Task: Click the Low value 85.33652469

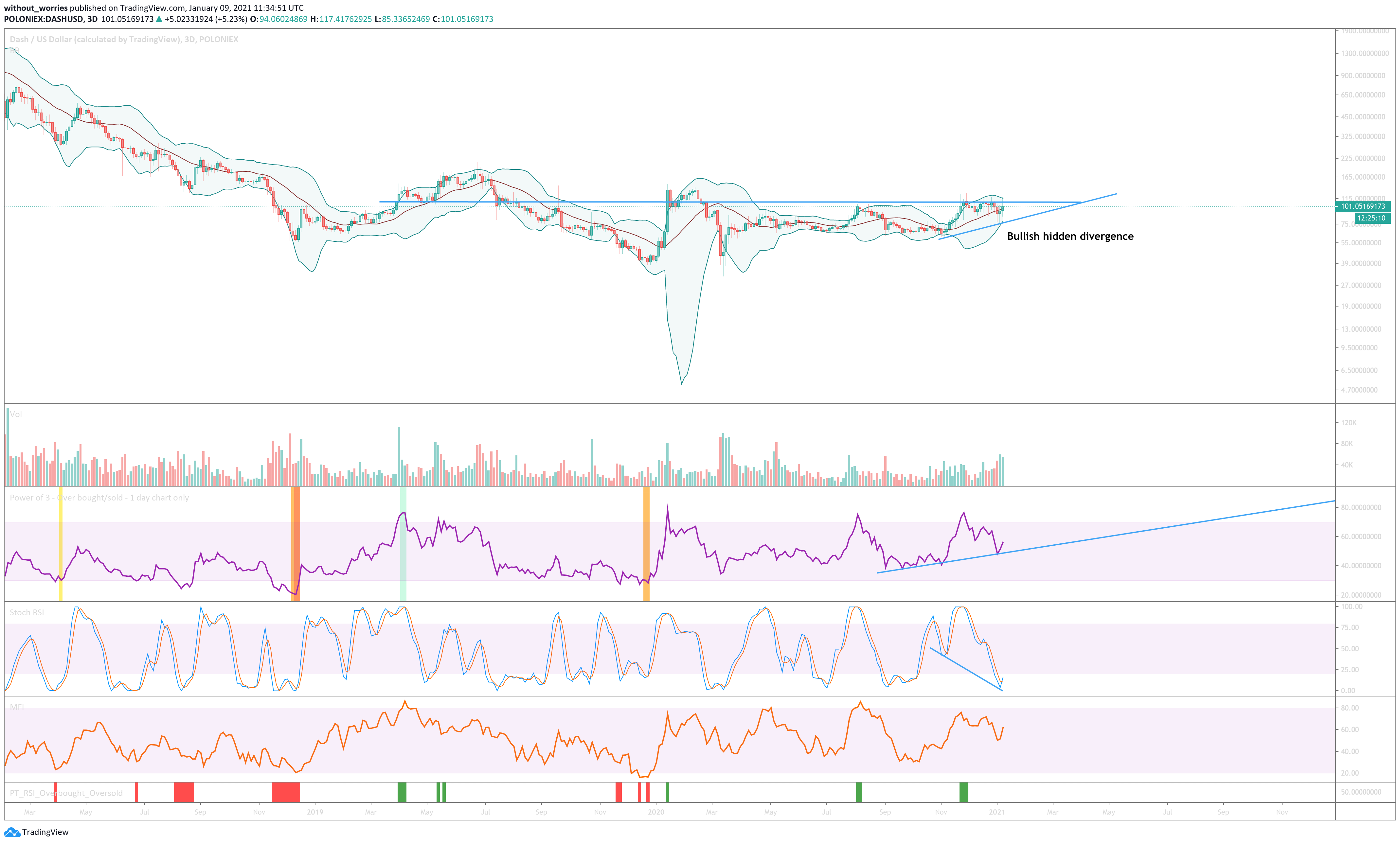Action: pyautogui.click(x=406, y=19)
